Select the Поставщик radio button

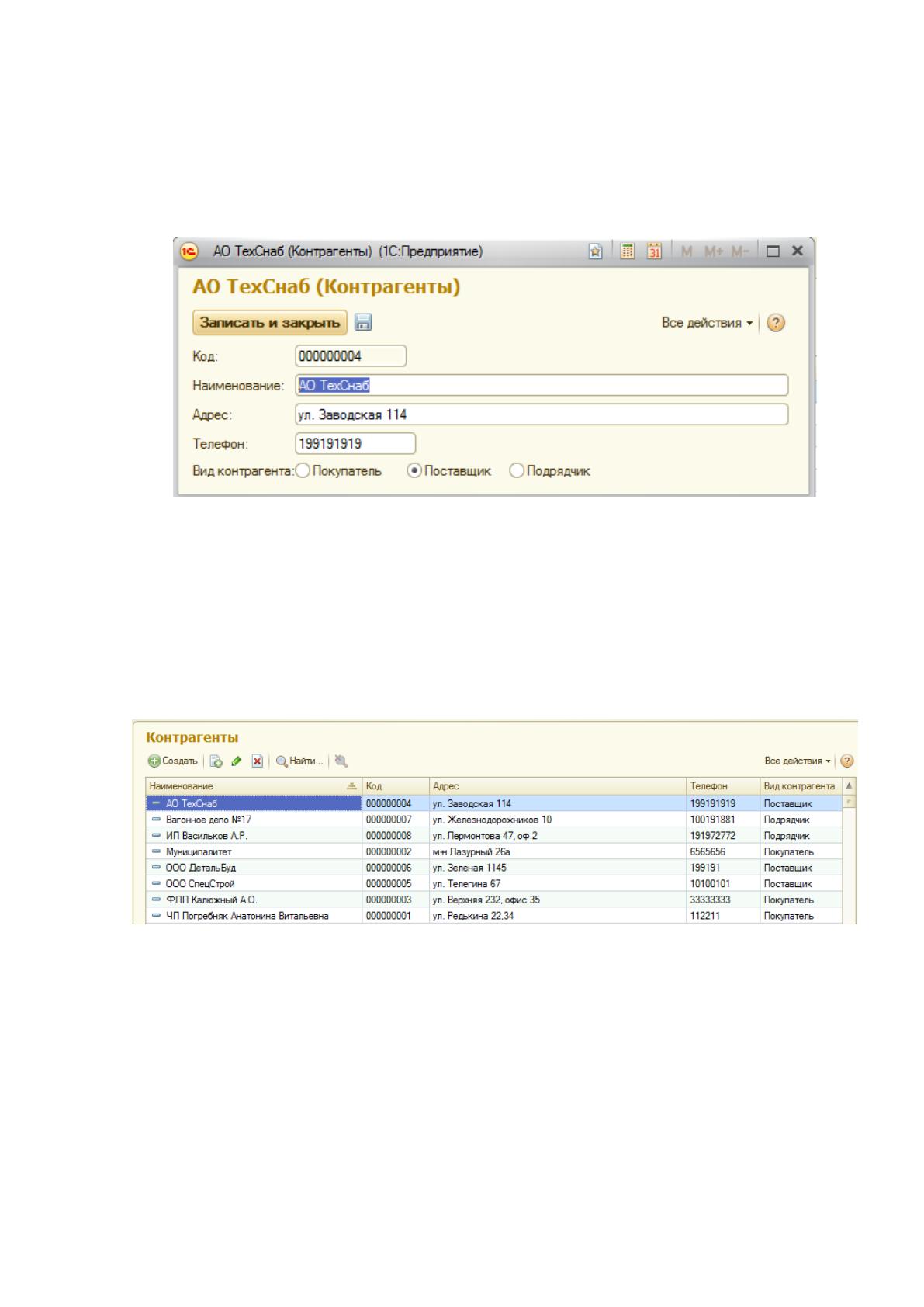tap(414, 470)
